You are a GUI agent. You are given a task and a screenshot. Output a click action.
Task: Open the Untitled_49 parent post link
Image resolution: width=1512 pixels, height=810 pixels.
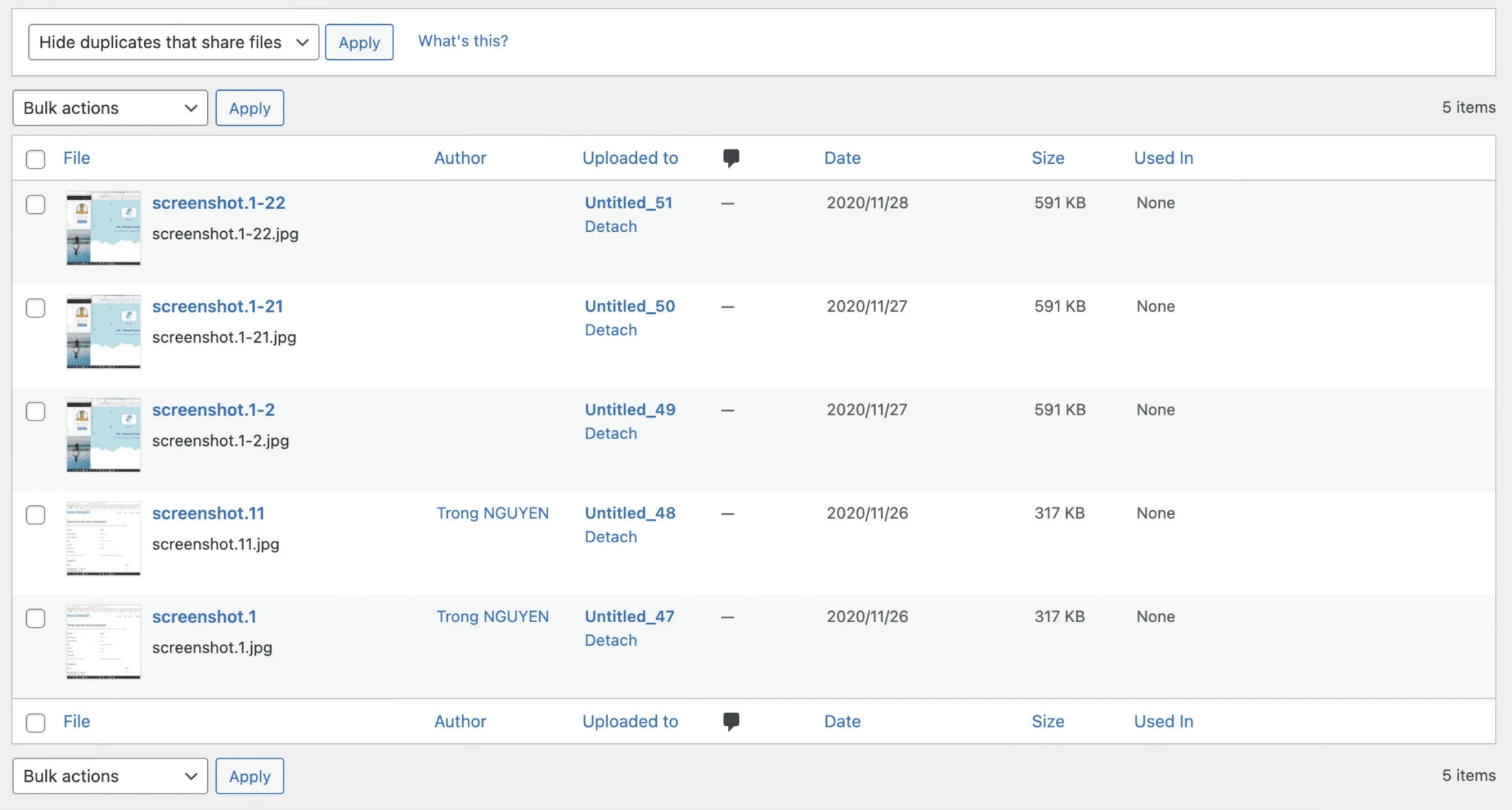click(x=630, y=409)
